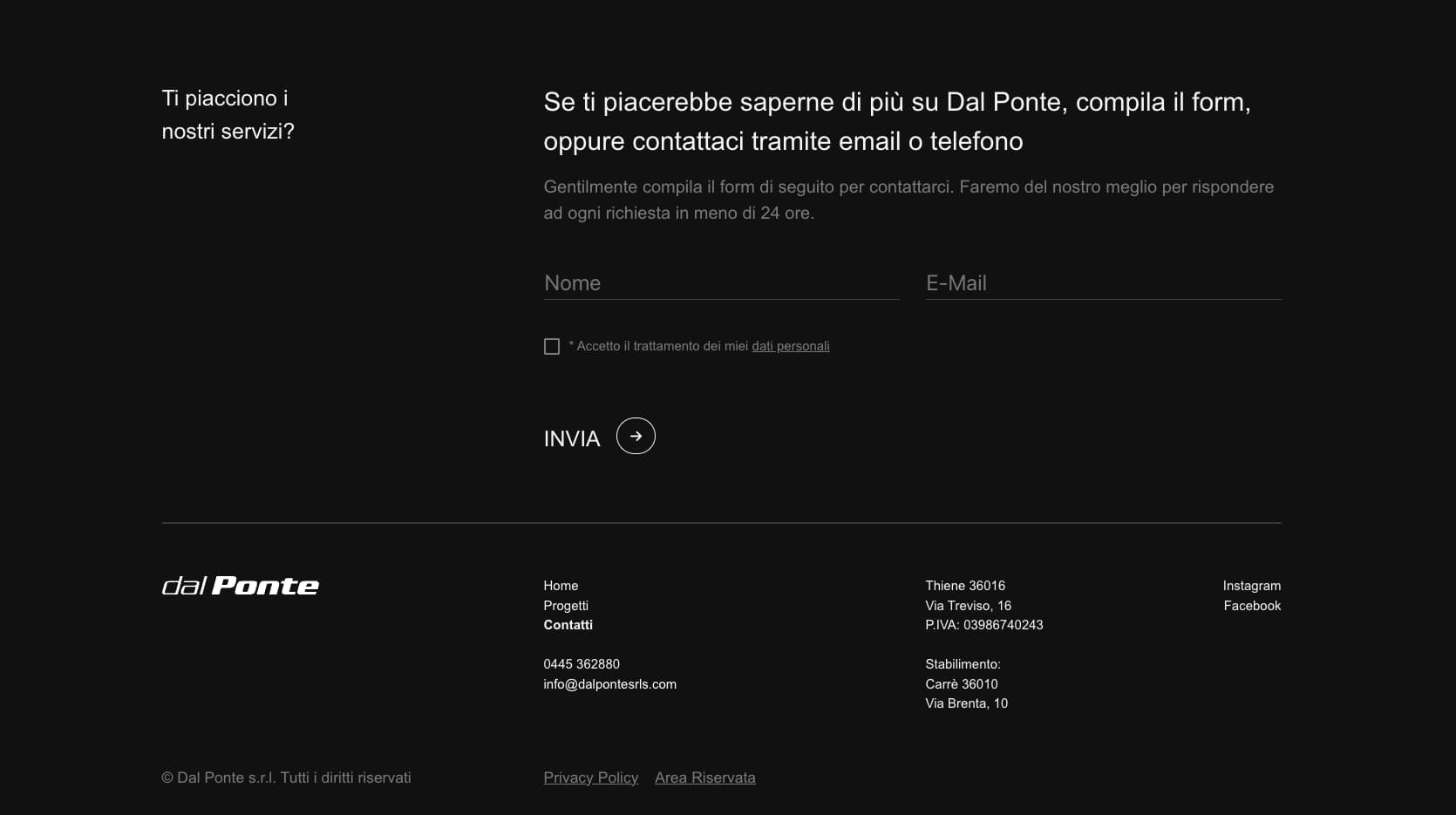Click the 'Se ti piacerebbe saperne di più' heading
This screenshot has width=1456, height=815.
pyautogui.click(x=897, y=121)
